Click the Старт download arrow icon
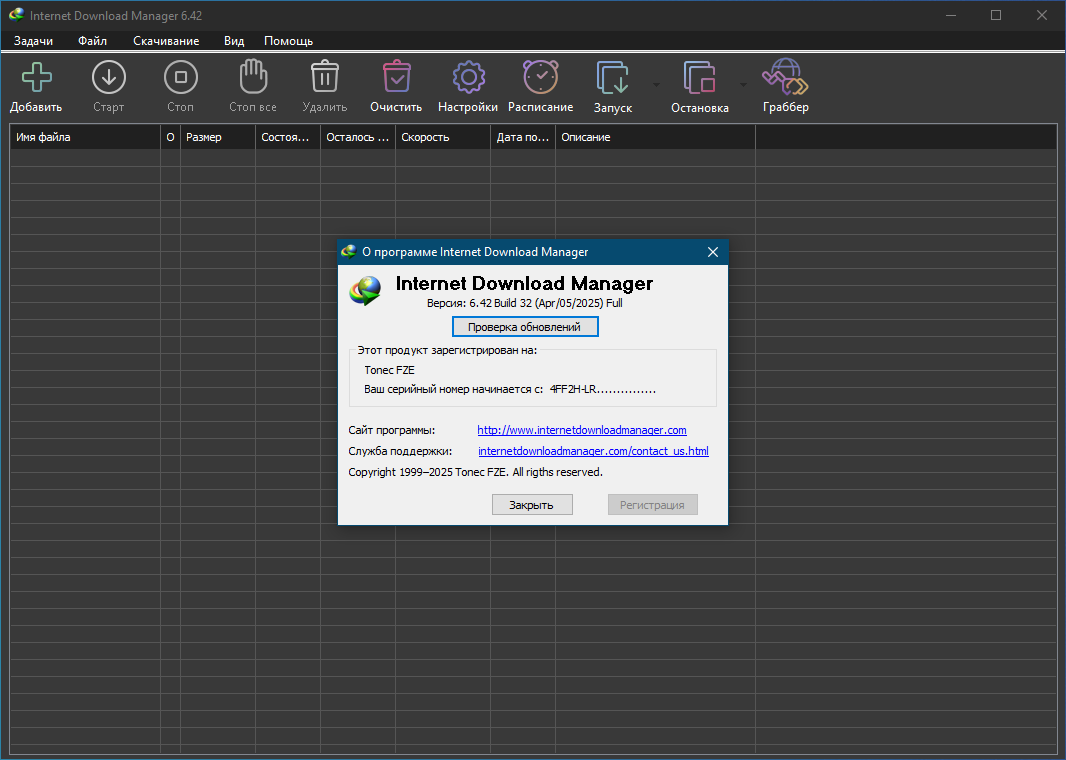 tap(109, 77)
